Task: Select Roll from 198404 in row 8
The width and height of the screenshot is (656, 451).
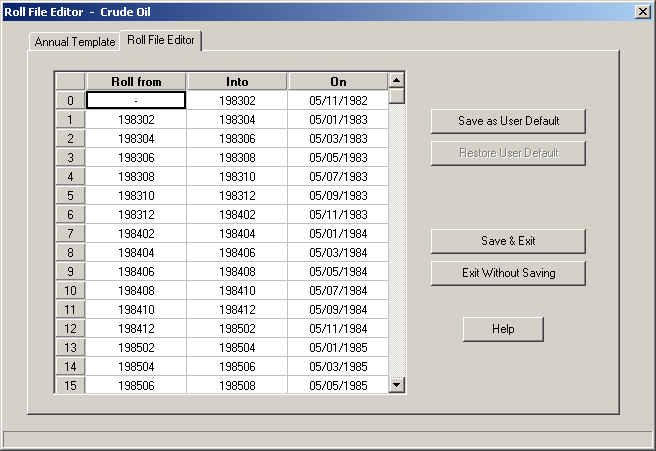Action: pyautogui.click(x=136, y=253)
